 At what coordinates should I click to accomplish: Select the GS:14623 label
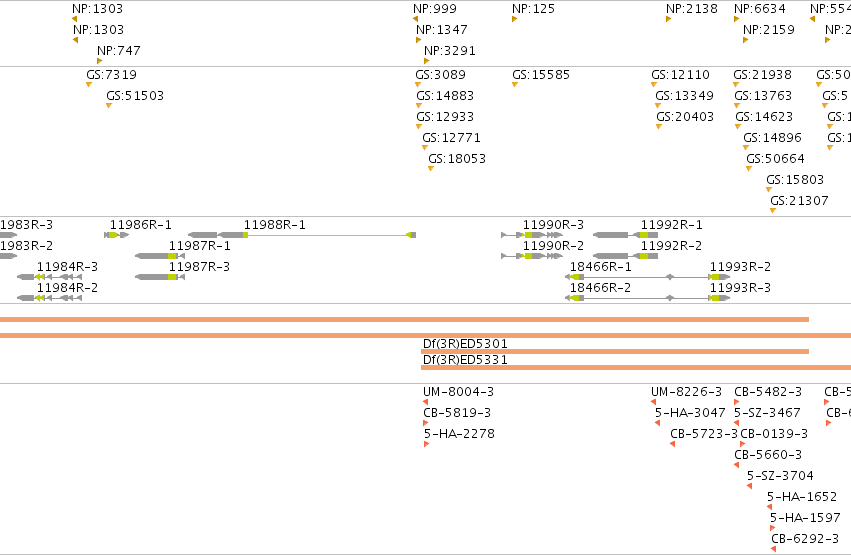tap(764, 117)
